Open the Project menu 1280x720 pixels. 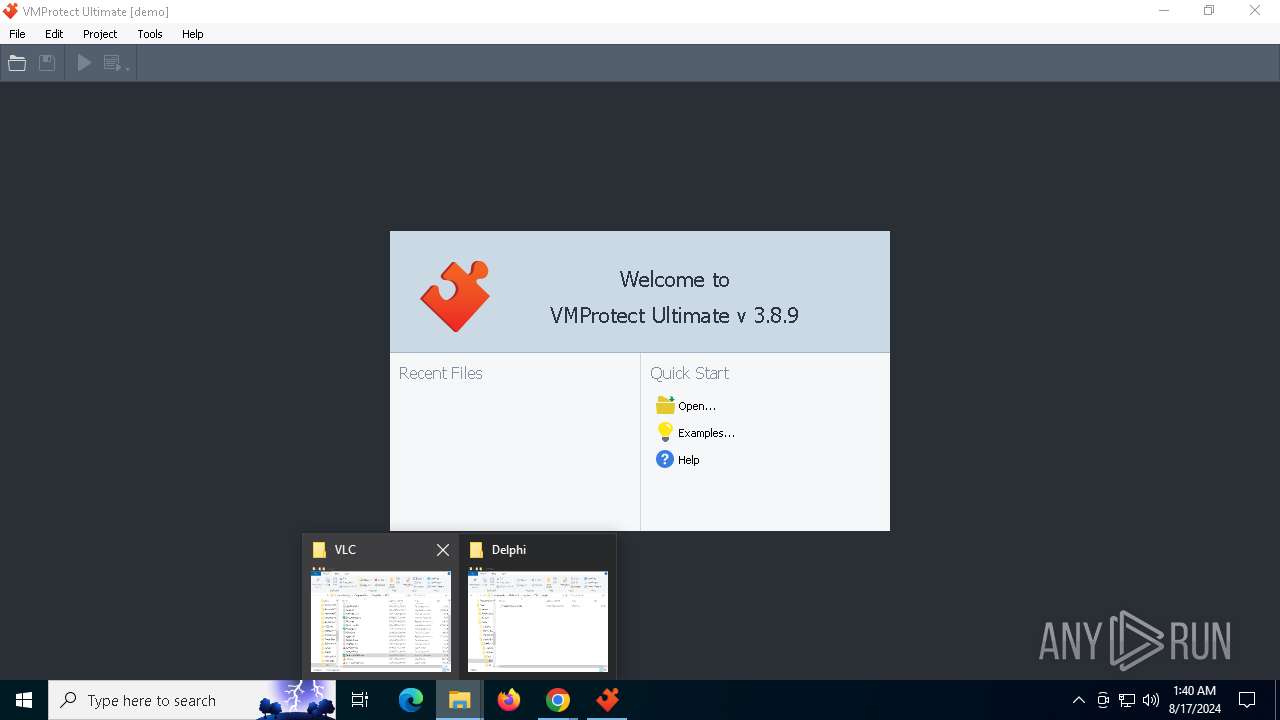coord(100,34)
